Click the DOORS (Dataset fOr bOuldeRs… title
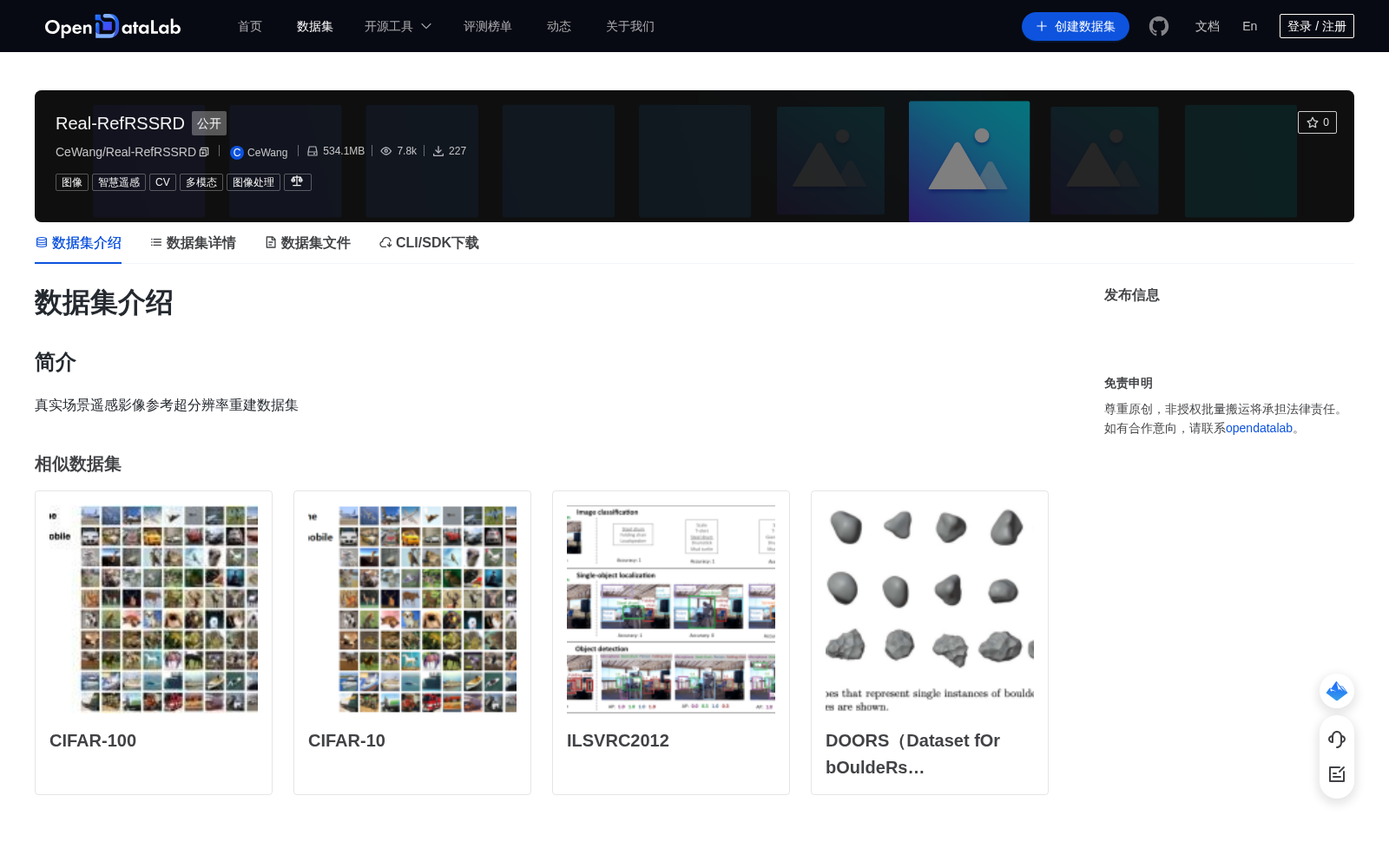1389x868 pixels. (913, 753)
